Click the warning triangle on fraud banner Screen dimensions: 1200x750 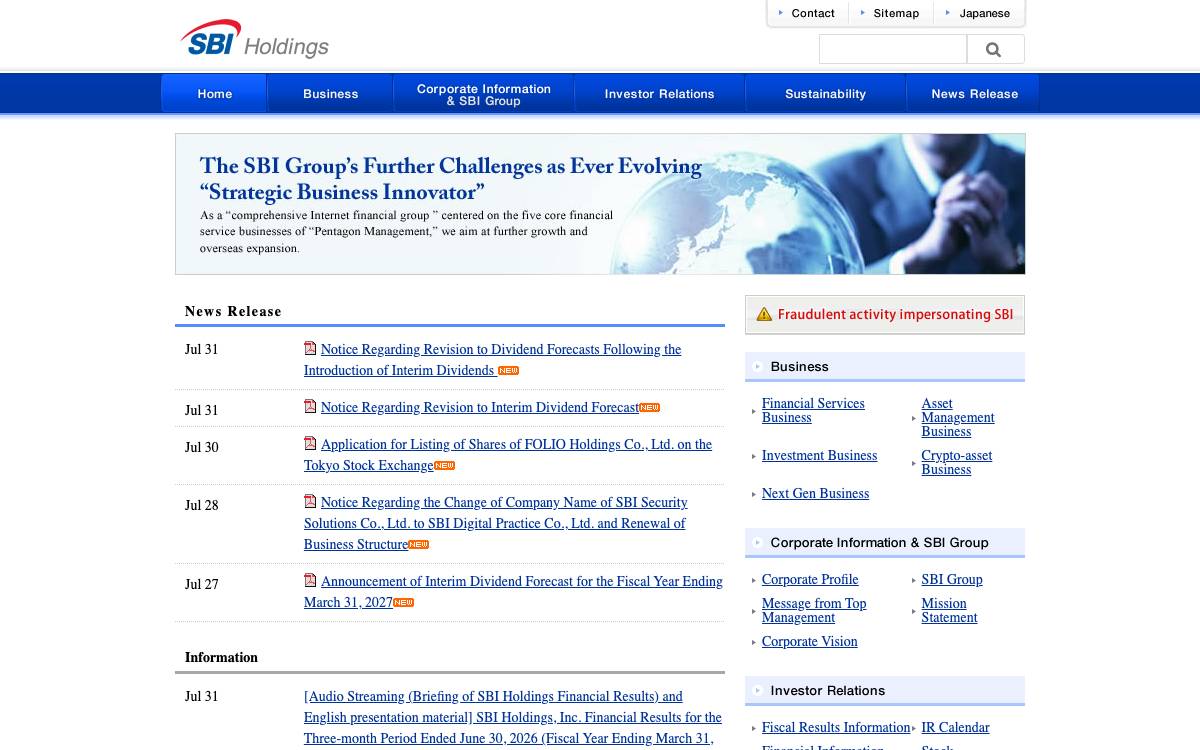click(x=764, y=314)
